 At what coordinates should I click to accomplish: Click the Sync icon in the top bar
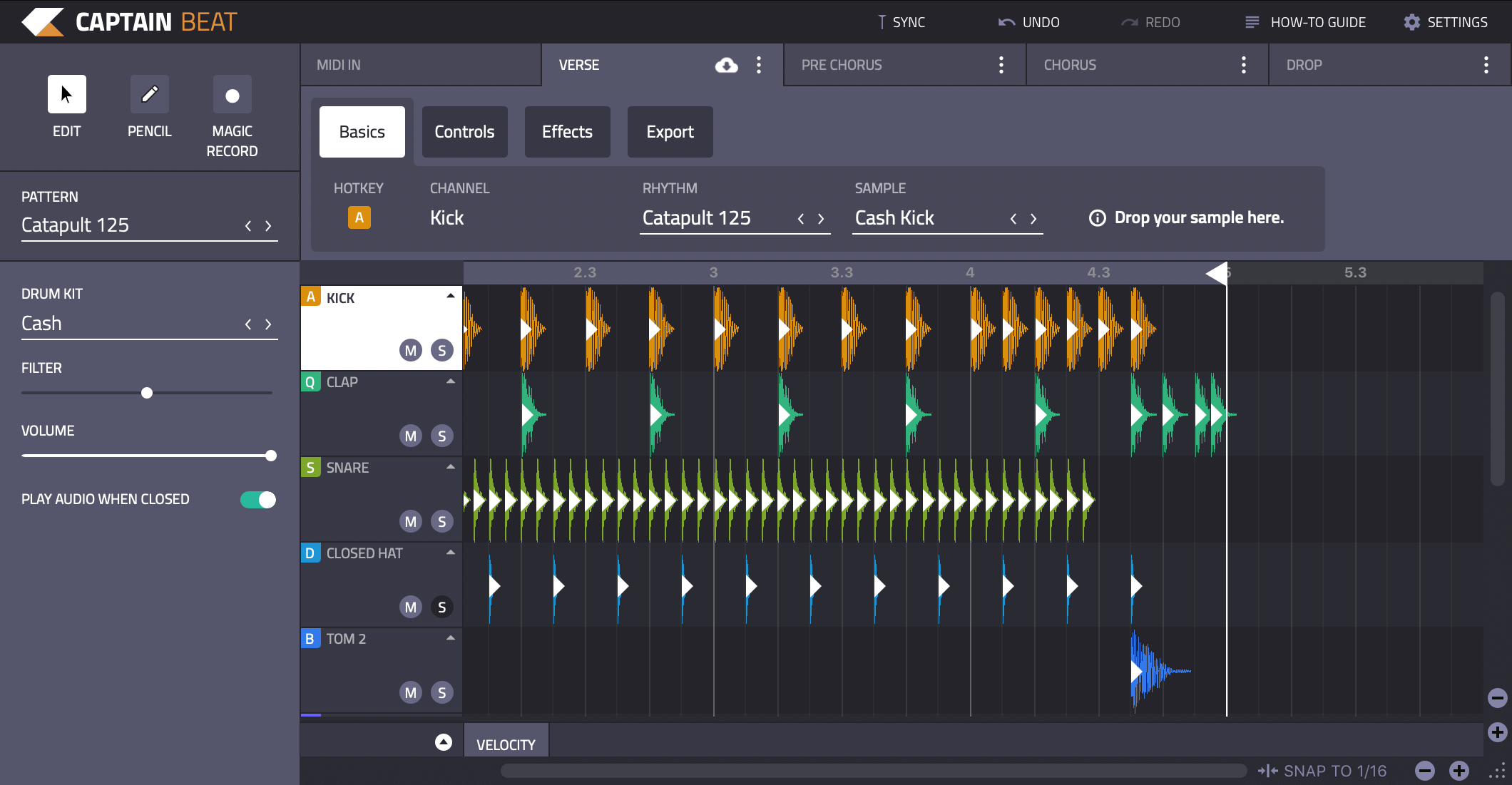(x=882, y=21)
